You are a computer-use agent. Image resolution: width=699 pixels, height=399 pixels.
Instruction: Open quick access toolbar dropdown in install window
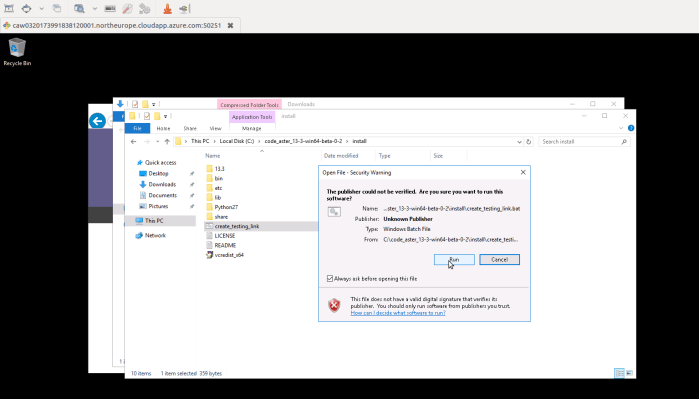165,116
